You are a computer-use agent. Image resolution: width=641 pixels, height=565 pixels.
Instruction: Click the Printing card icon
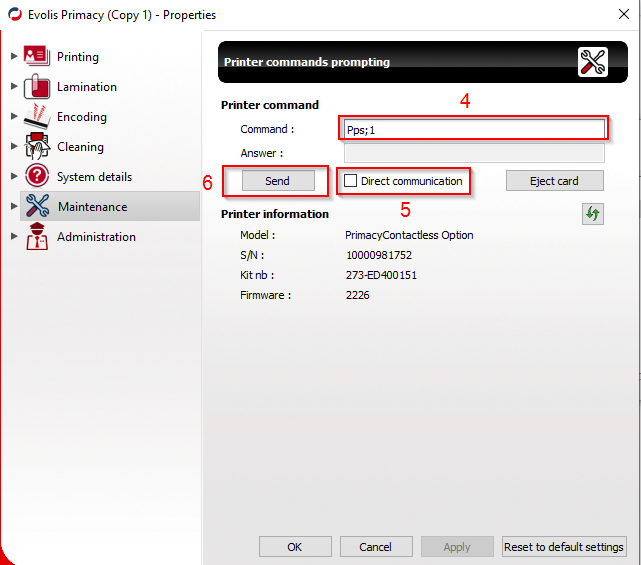(x=37, y=56)
